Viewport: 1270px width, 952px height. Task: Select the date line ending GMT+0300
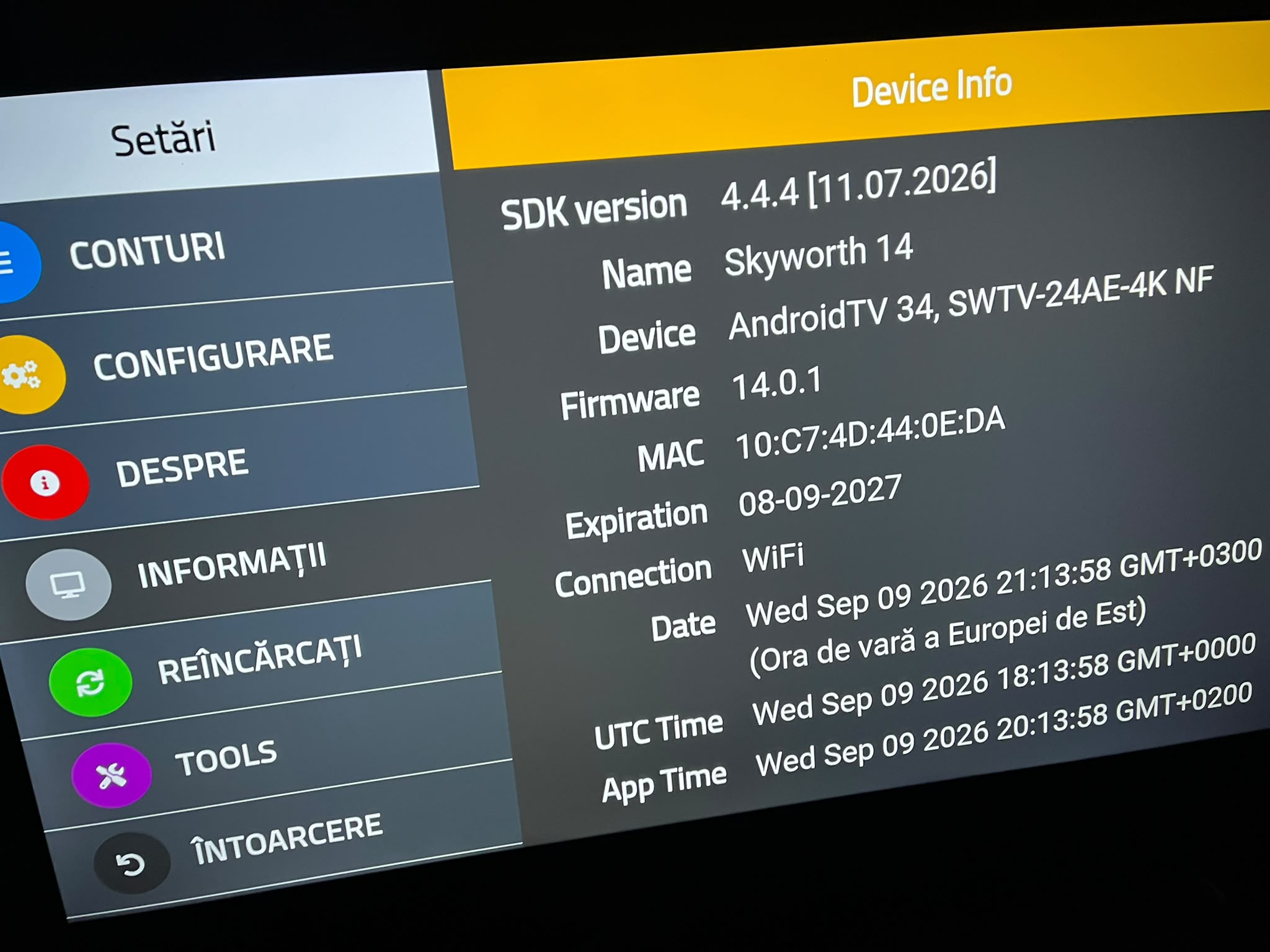click(x=1004, y=584)
